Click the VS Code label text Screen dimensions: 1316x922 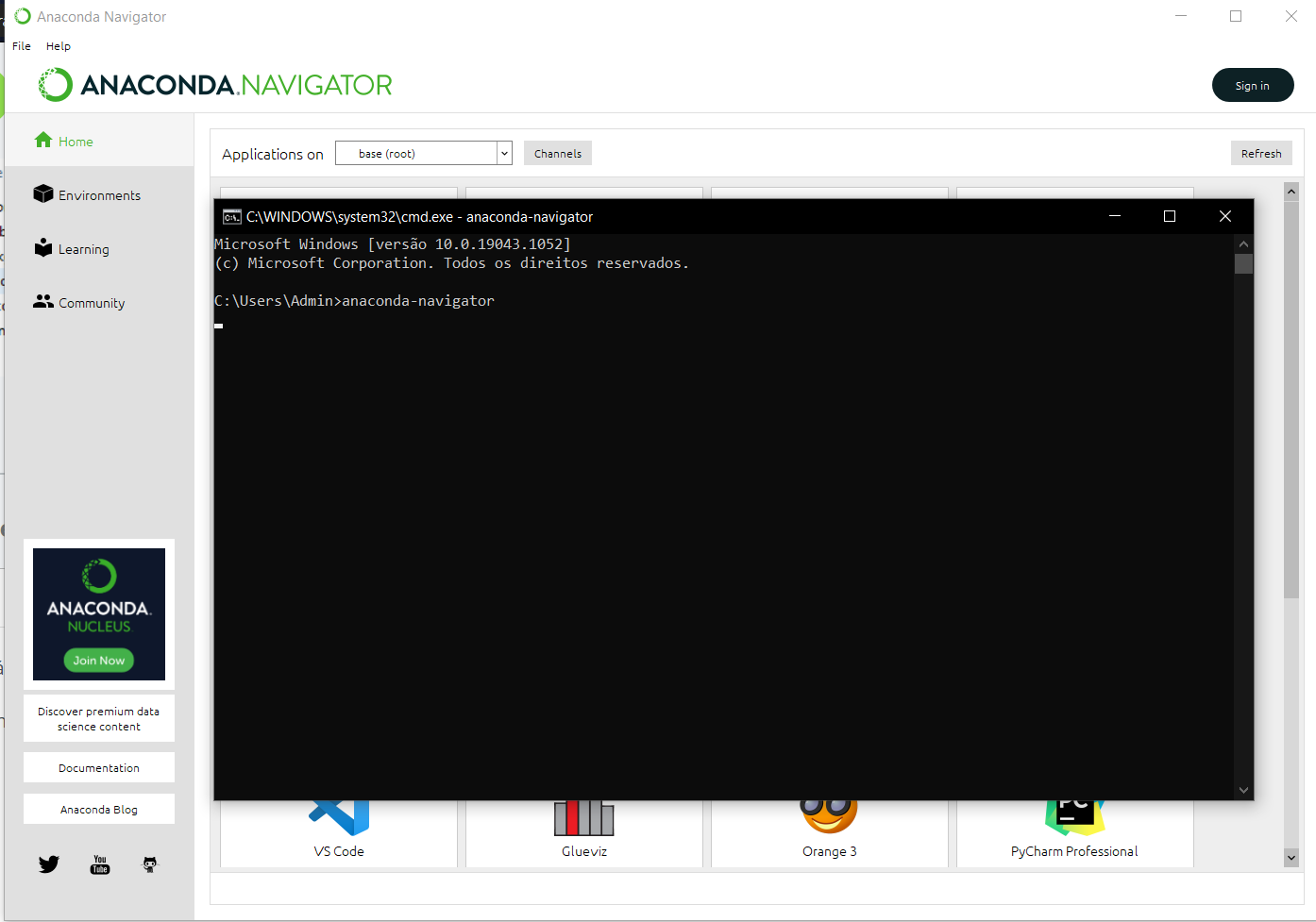click(x=339, y=851)
